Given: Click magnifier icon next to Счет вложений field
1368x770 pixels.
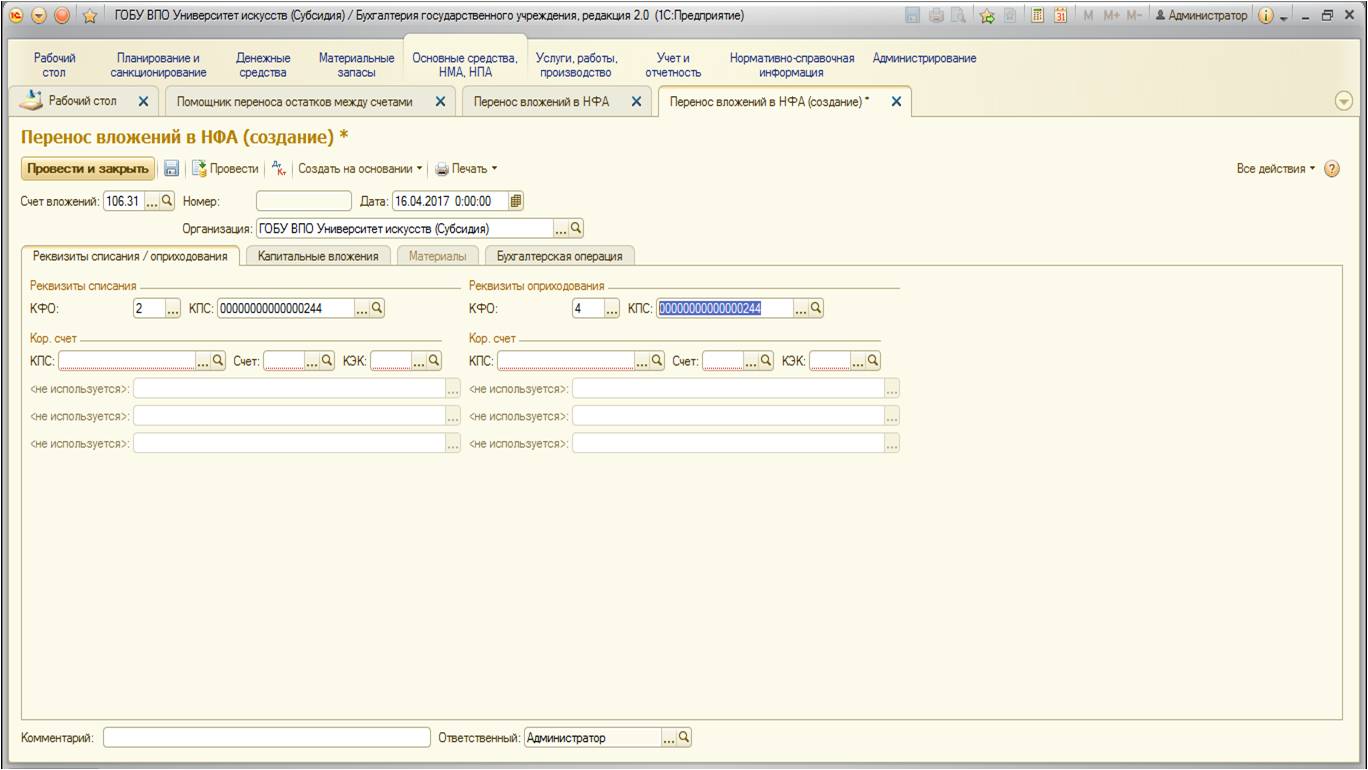Looking at the screenshot, I should [167, 201].
